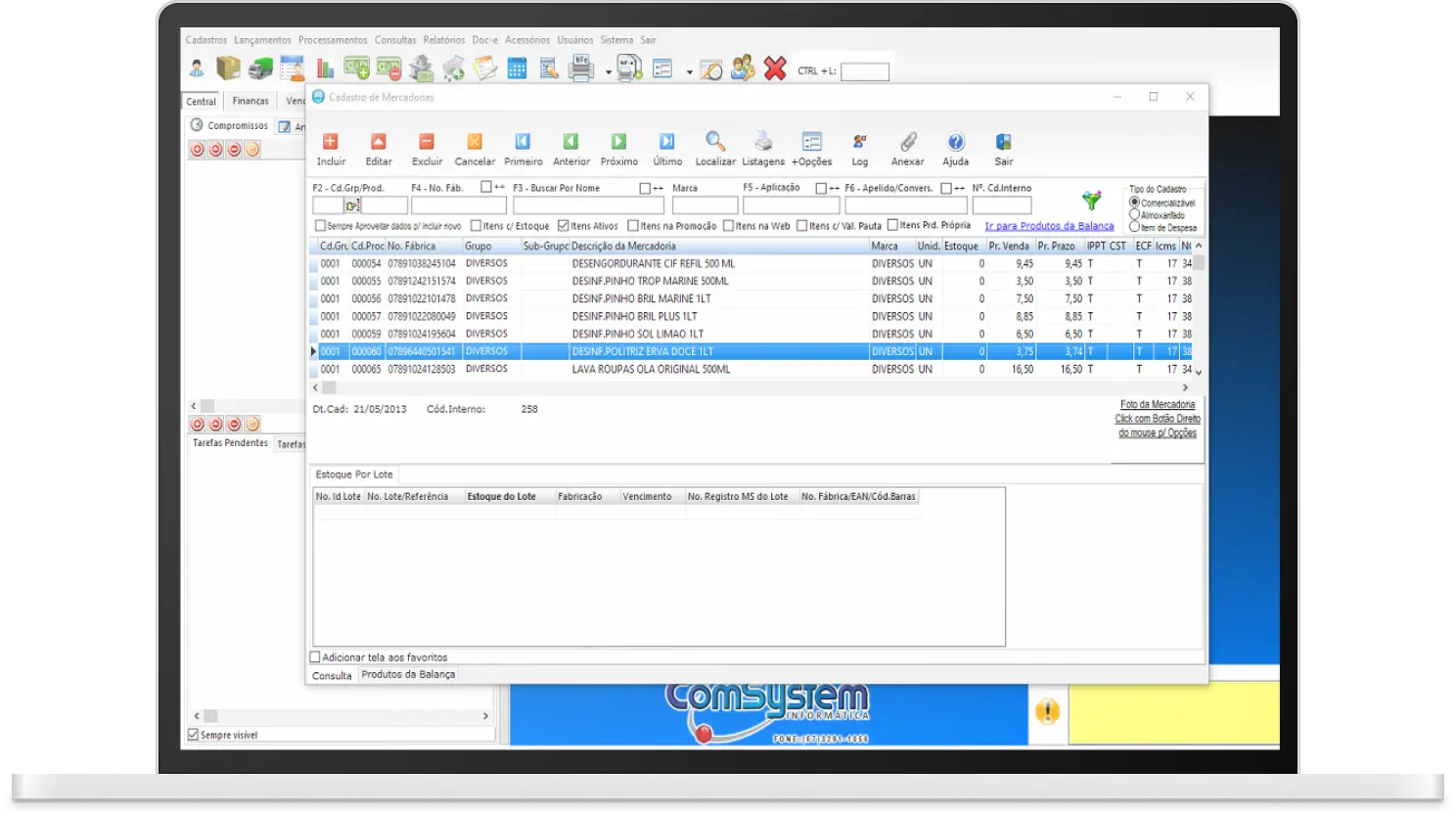
Task: Check Sempre Aproveitar dados p/ incluir novo
Action: (320, 226)
